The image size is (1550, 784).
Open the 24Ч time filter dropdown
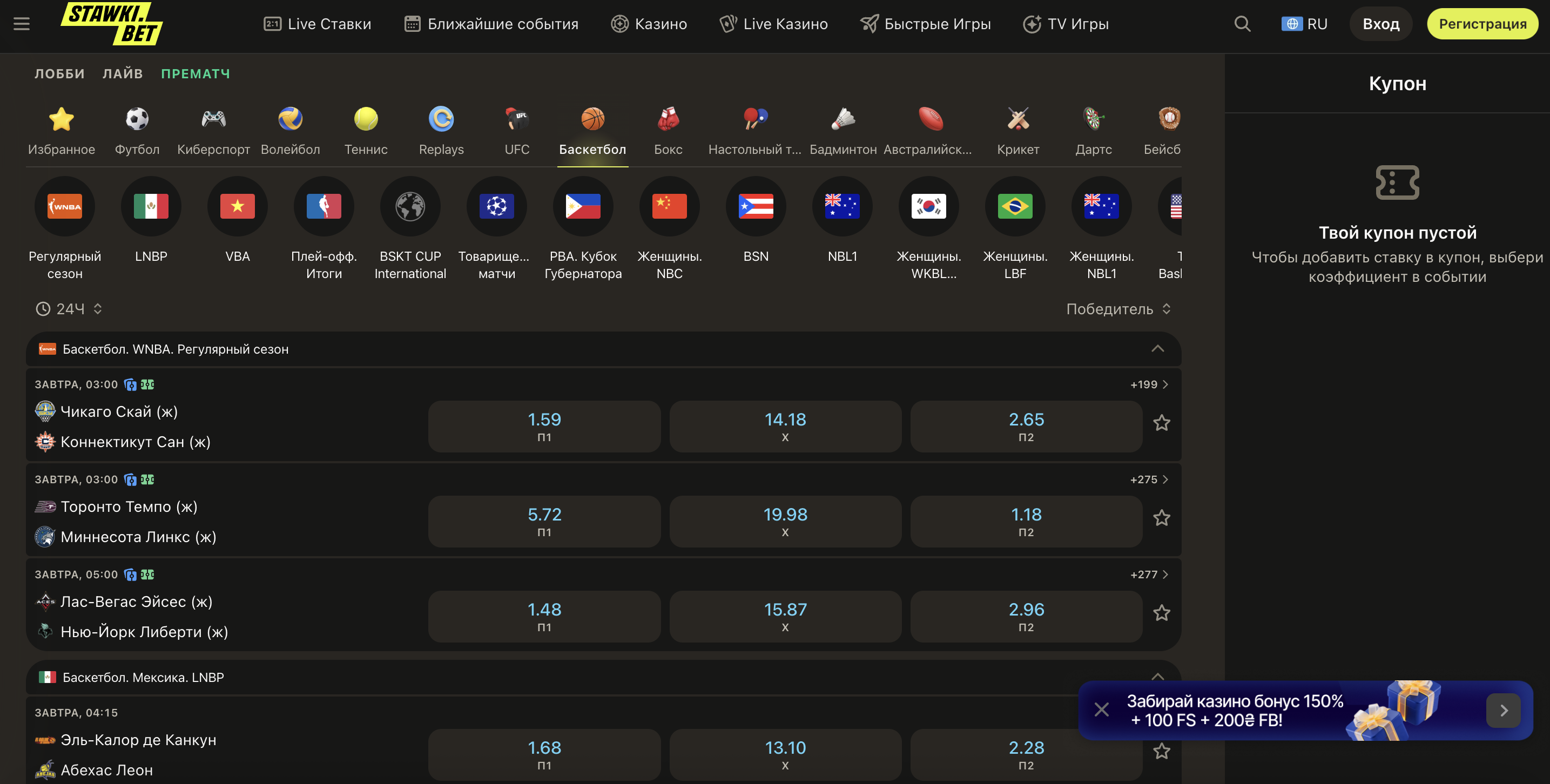click(x=69, y=309)
